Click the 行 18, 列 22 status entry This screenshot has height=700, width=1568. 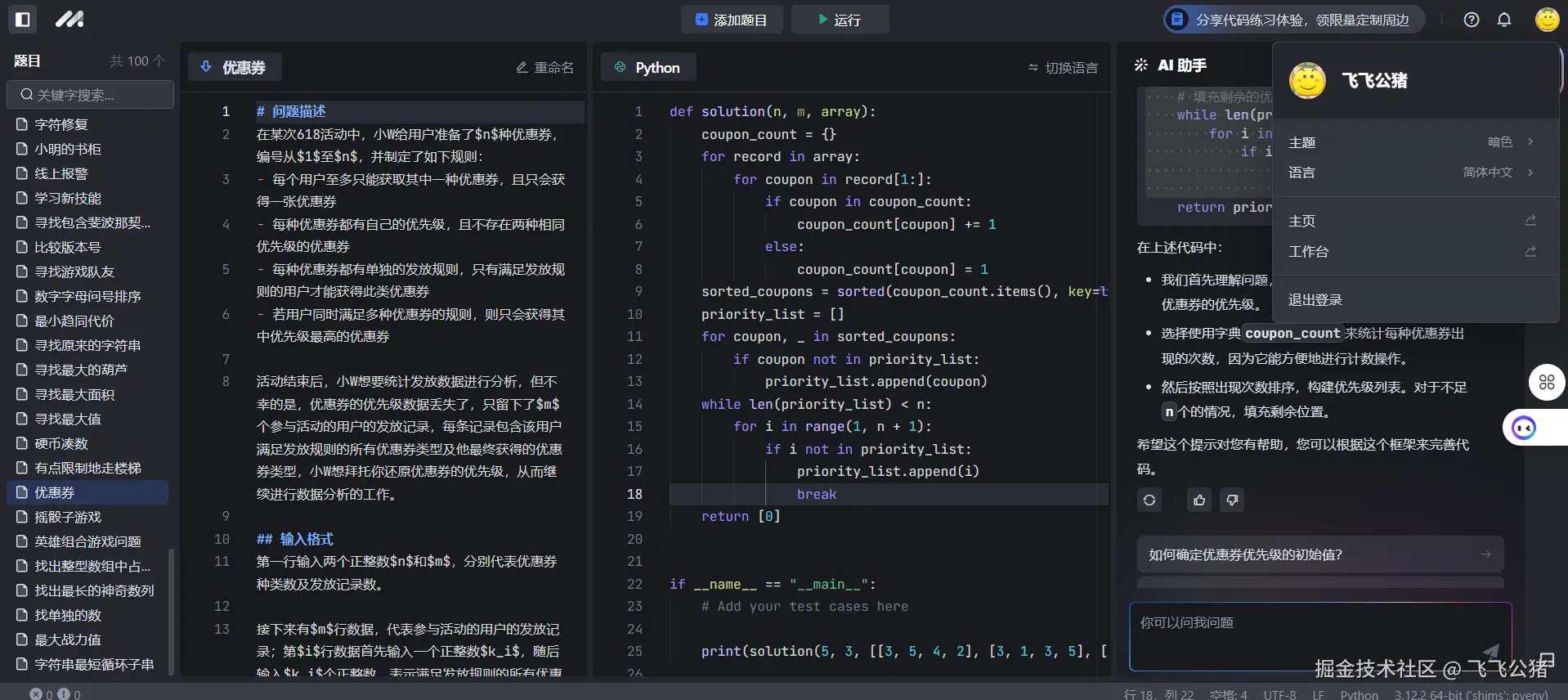(1158, 694)
